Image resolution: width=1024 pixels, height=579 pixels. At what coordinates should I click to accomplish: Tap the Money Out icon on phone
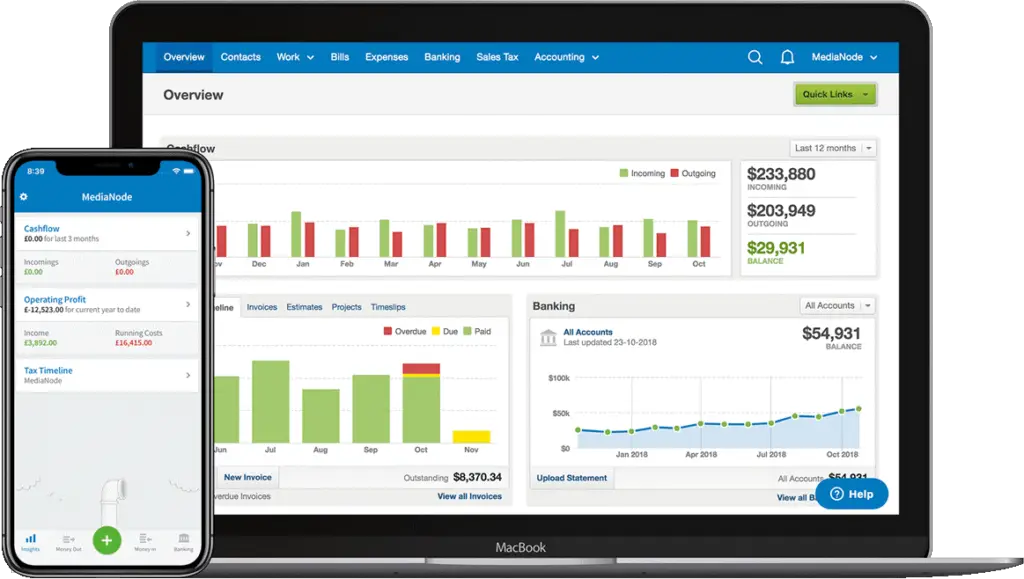[69, 542]
